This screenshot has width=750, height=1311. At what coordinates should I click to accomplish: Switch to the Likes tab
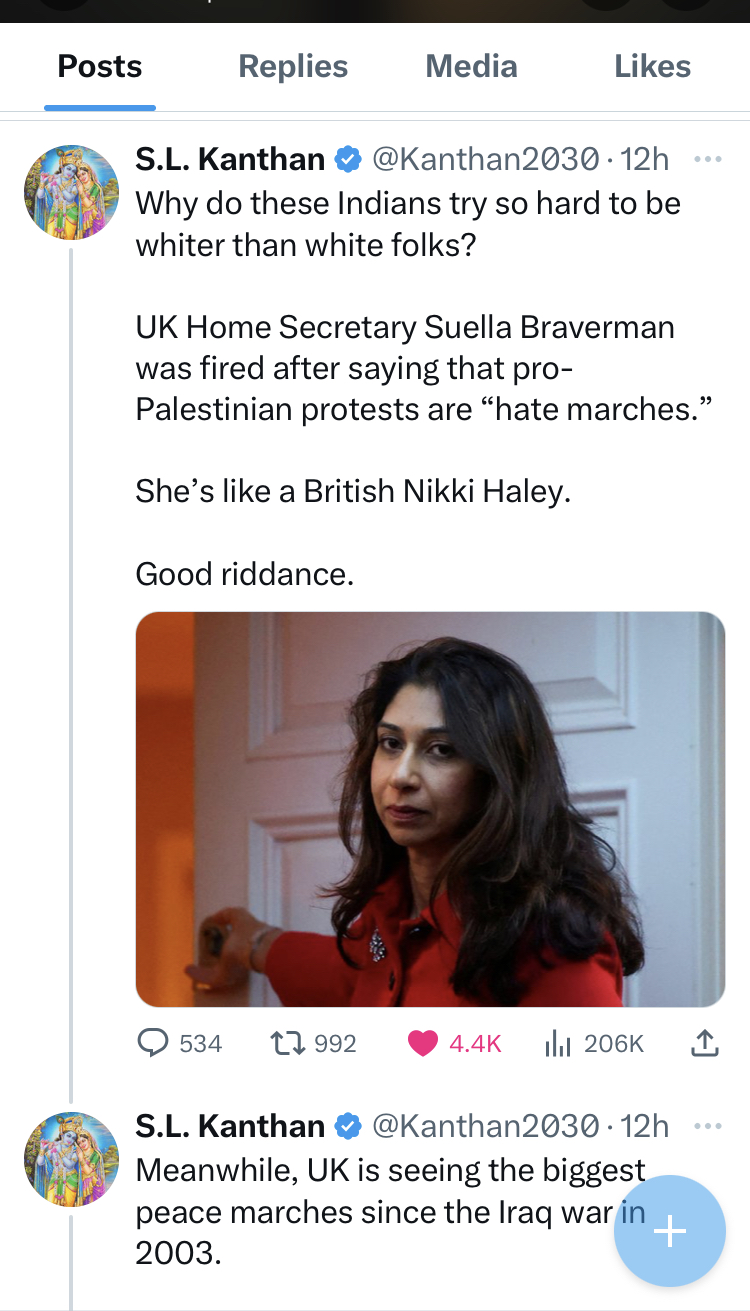652,66
